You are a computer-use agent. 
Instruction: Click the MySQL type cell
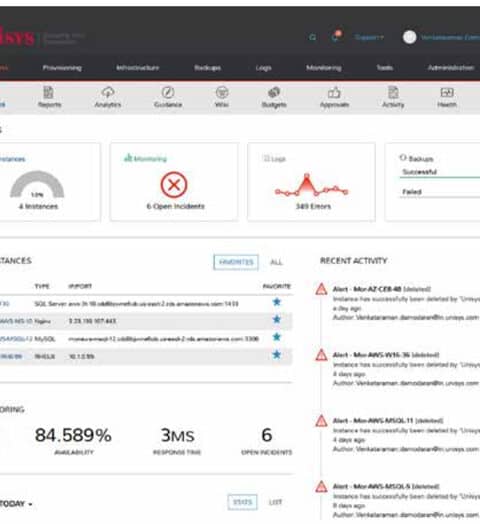click(x=45, y=339)
